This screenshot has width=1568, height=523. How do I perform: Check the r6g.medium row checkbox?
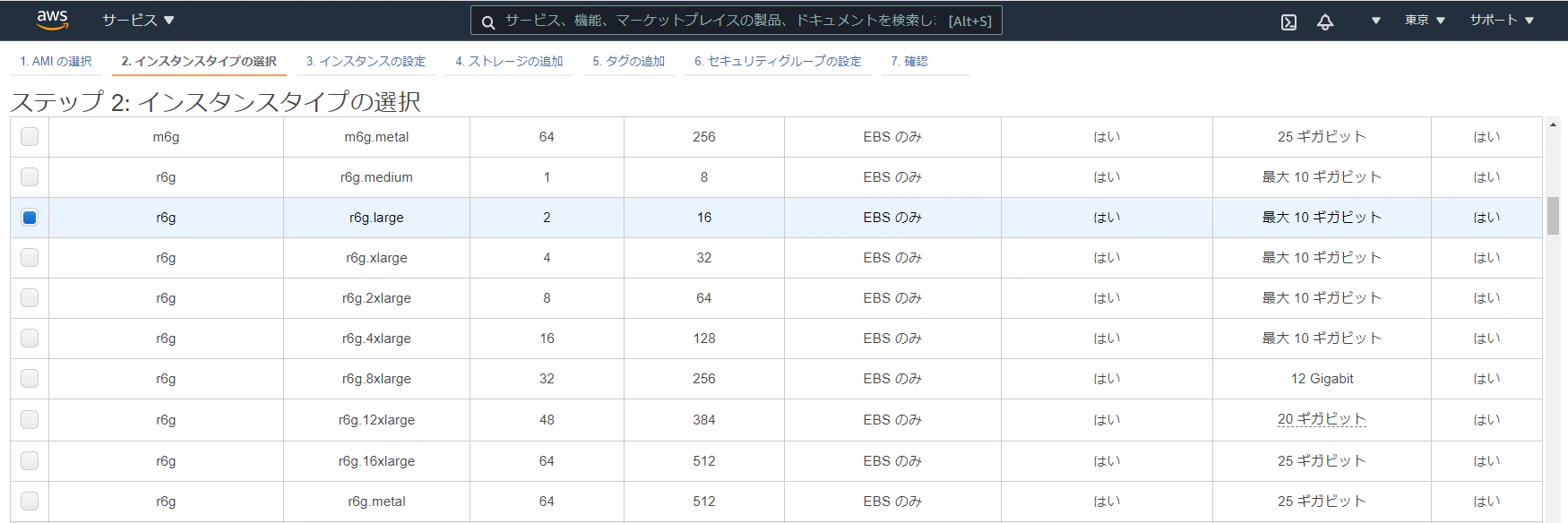pos(30,176)
